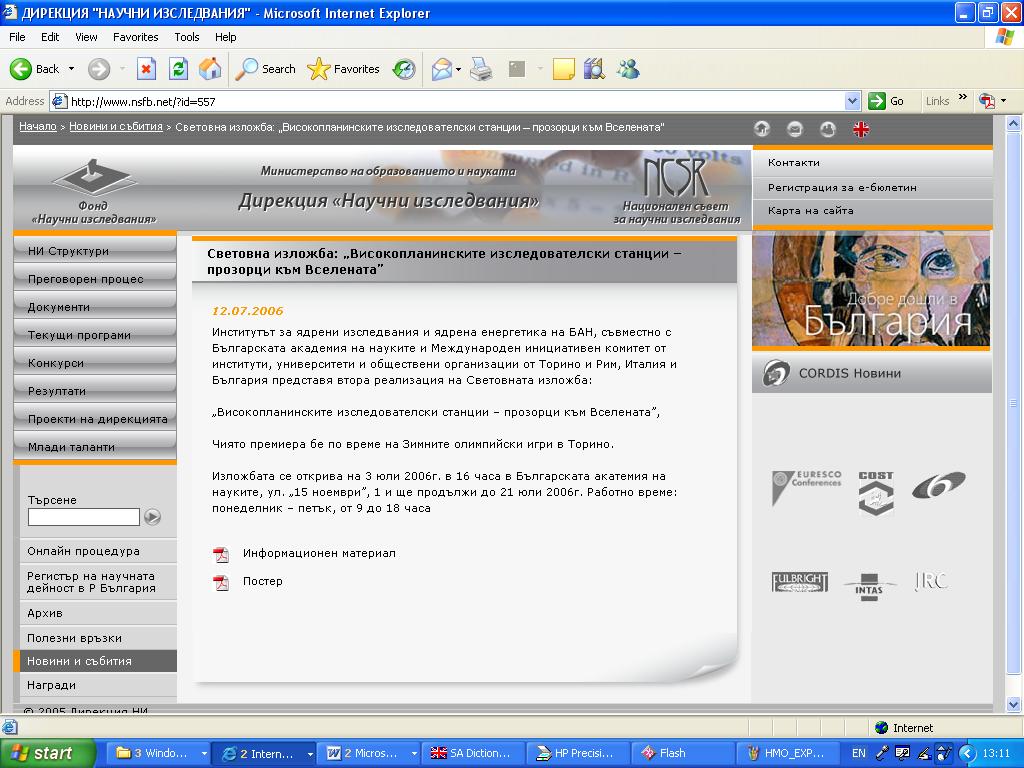Click the Messenger people icon
The image size is (1024, 768).
pyautogui.click(x=628, y=69)
